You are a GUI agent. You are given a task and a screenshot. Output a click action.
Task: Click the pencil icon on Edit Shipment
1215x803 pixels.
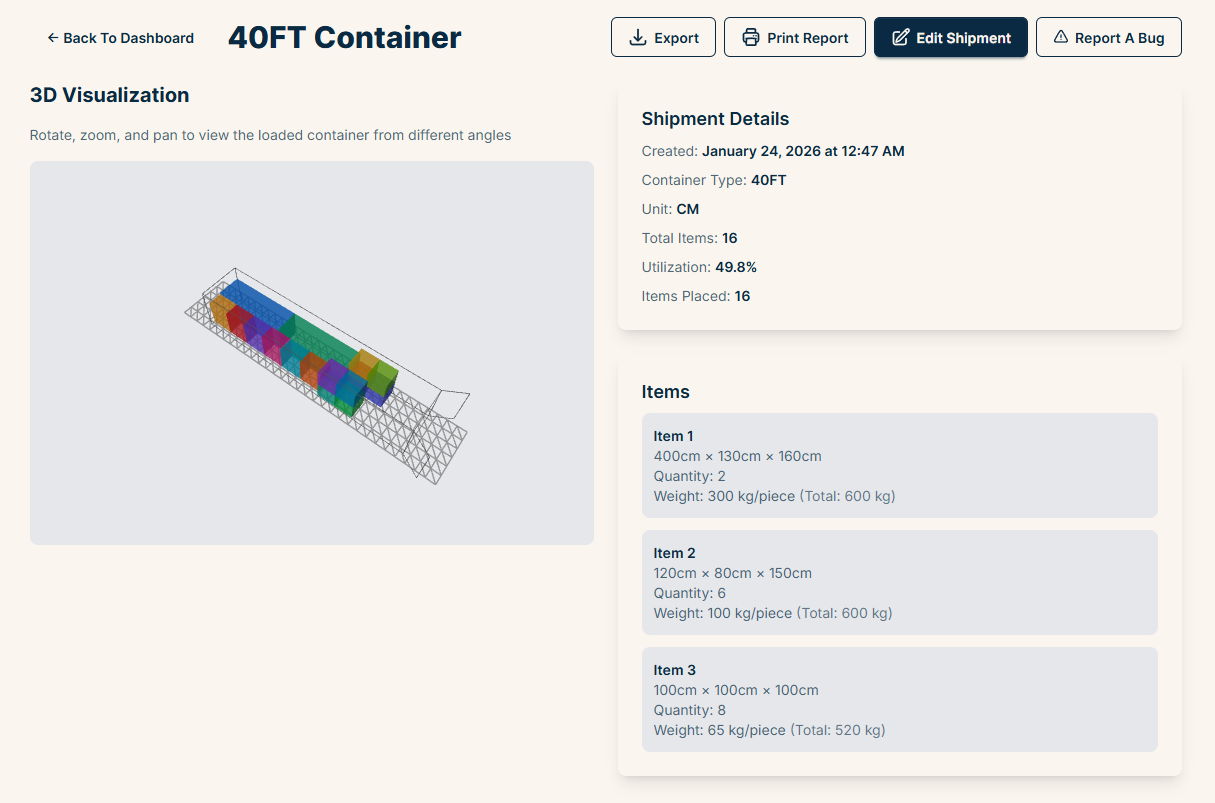click(900, 38)
